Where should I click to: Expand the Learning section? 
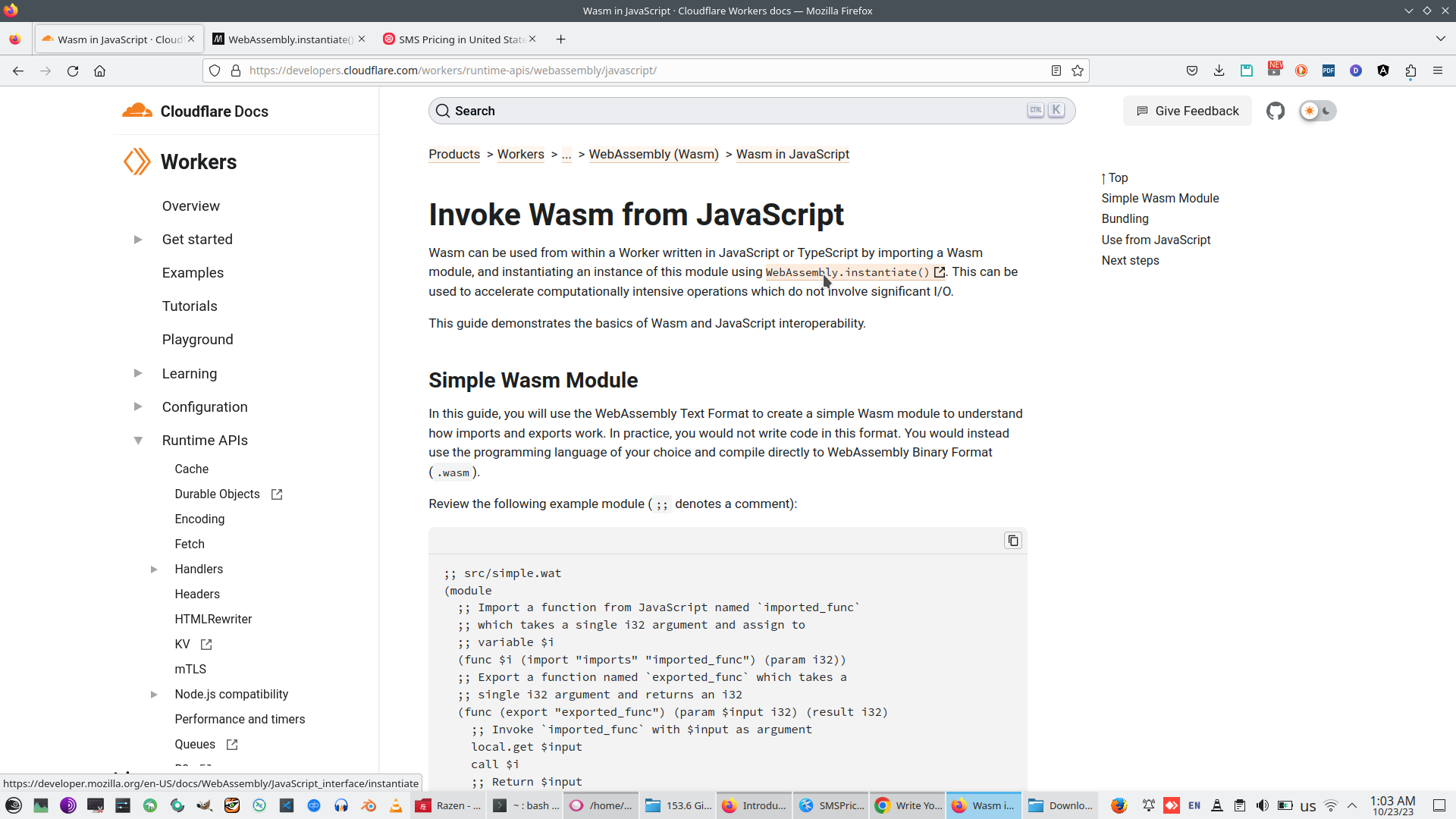click(x=137, y=373)
